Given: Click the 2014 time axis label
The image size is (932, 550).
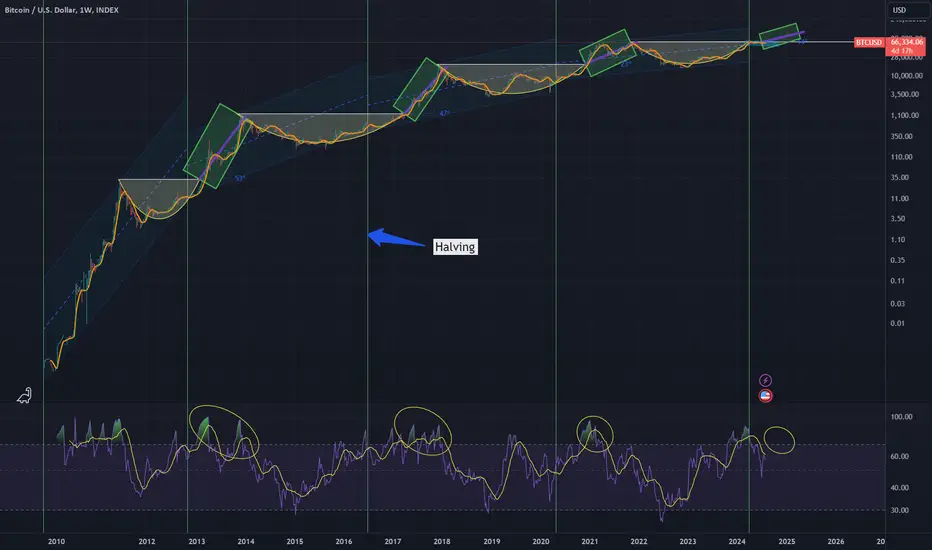Looking at the screenshot, I should tap(245, 542).
